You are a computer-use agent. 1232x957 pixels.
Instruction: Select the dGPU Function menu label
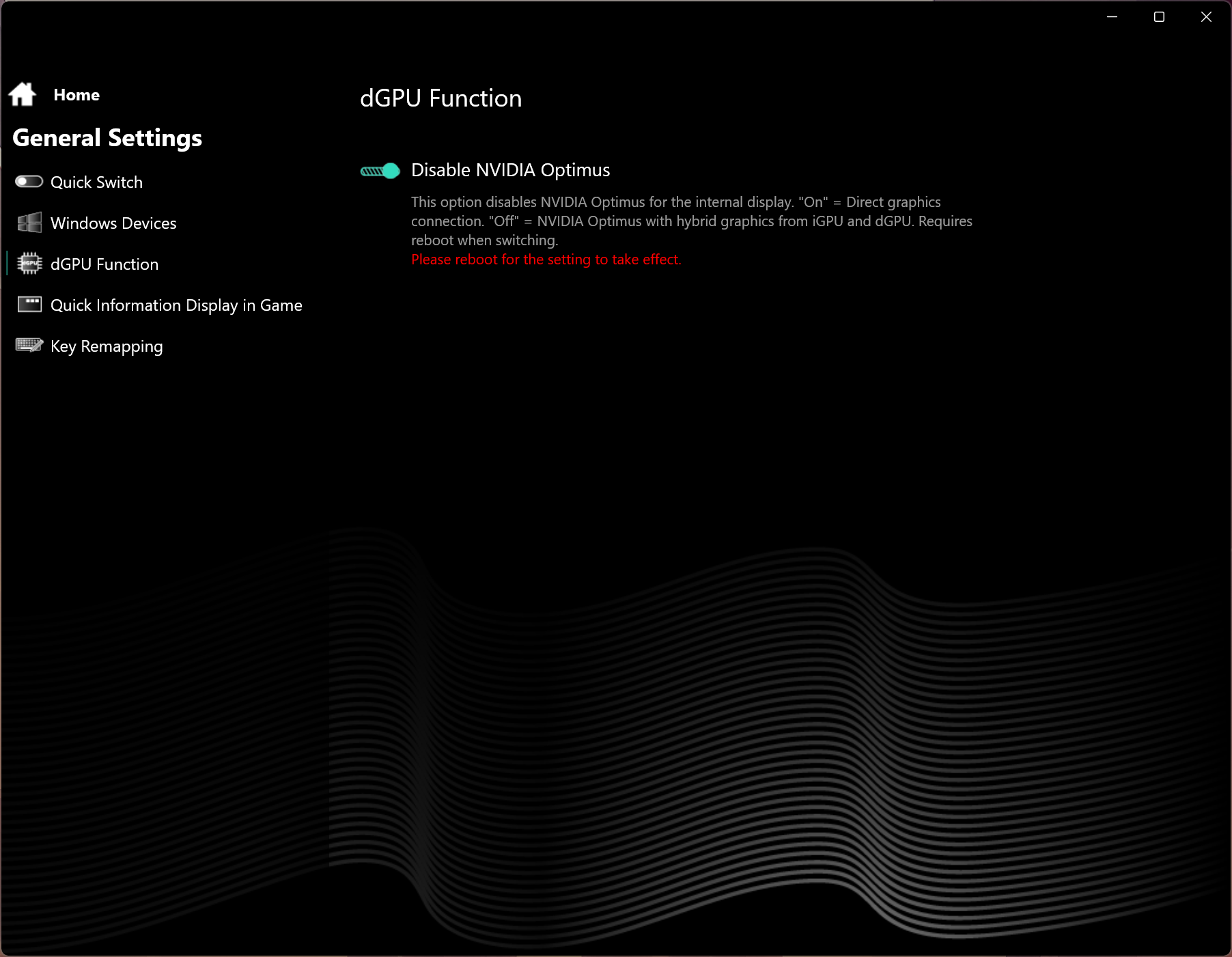(104, 264)
